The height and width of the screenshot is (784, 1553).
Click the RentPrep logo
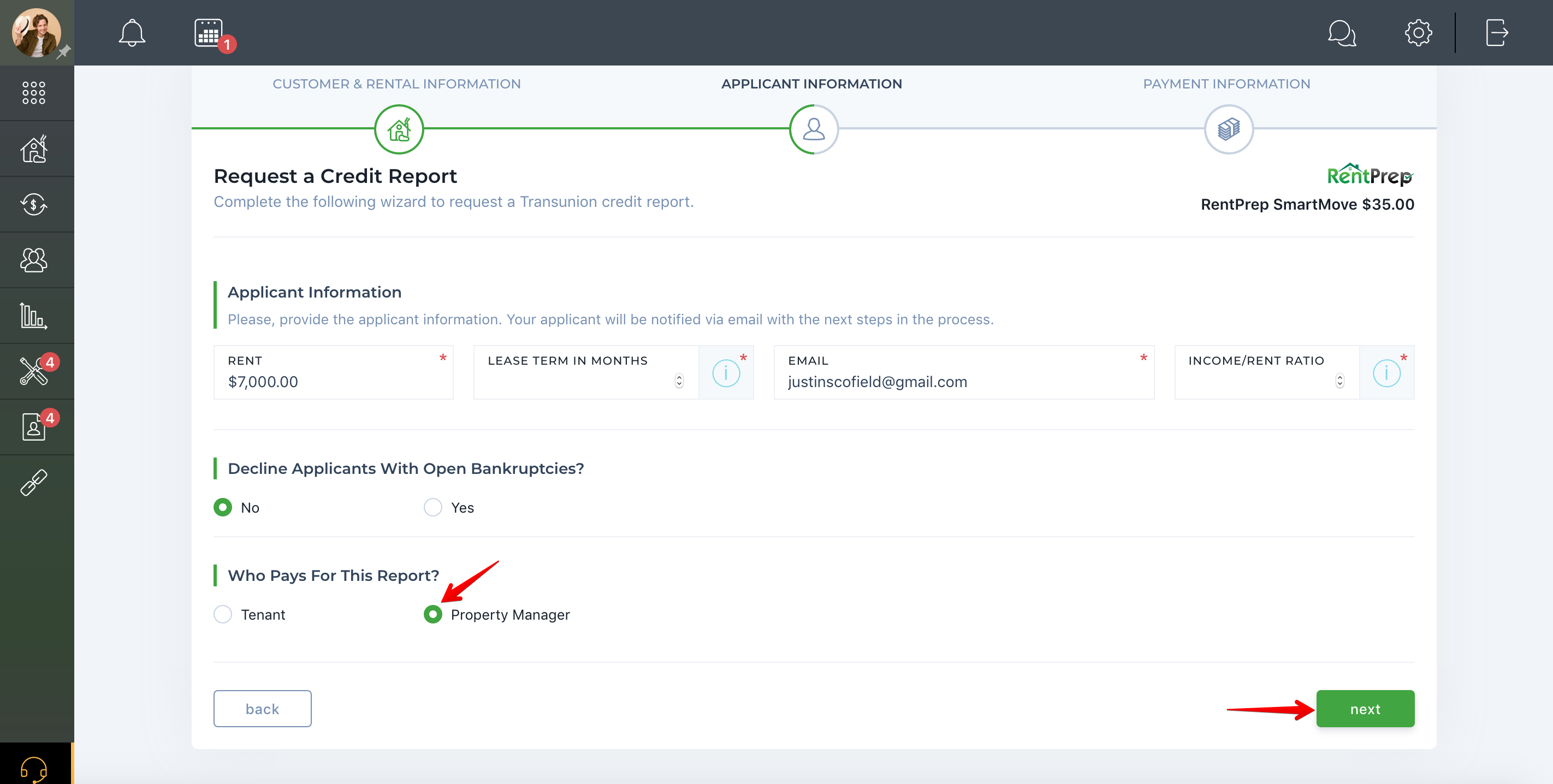[x=1370, y=175]
